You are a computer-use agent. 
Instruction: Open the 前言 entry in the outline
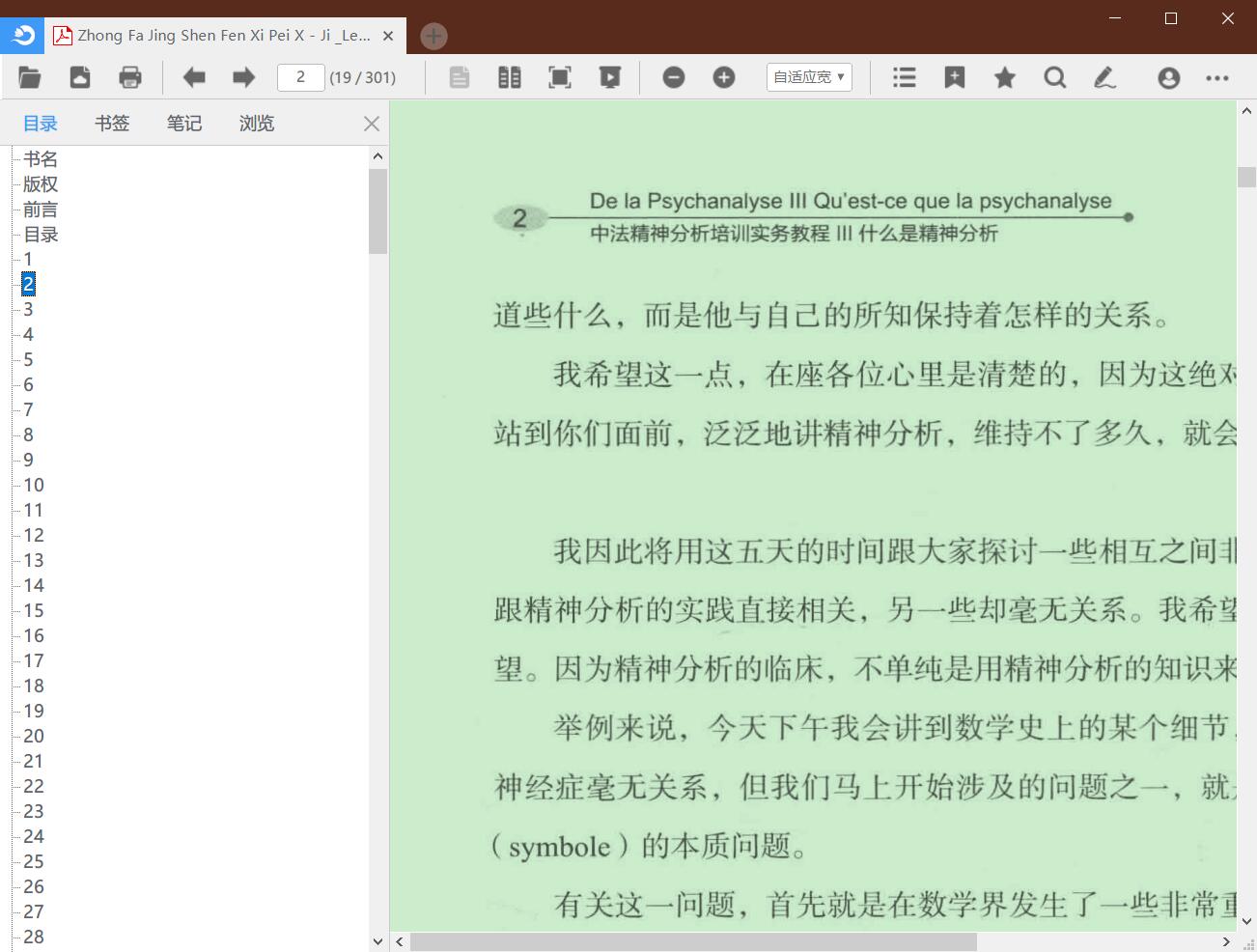point(41,210)
